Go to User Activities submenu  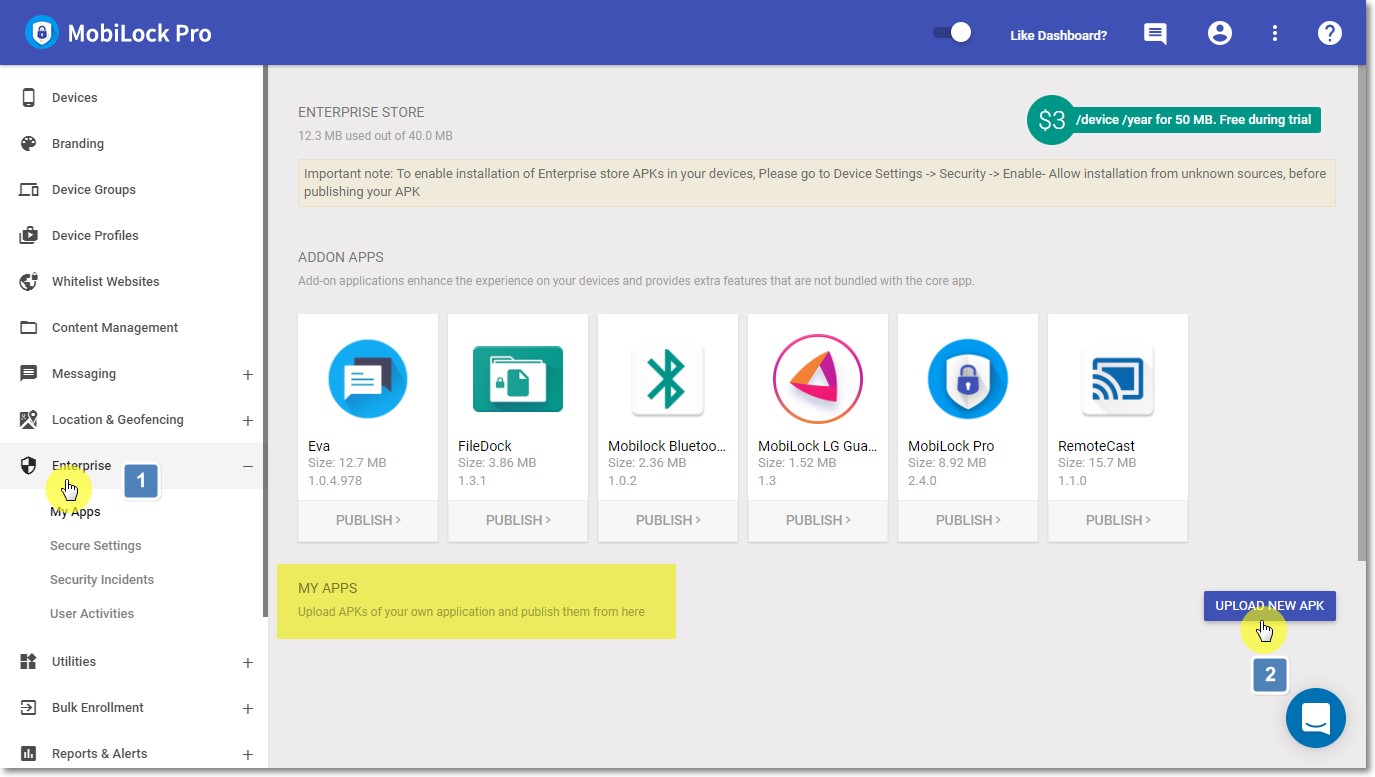click(92, 614)
